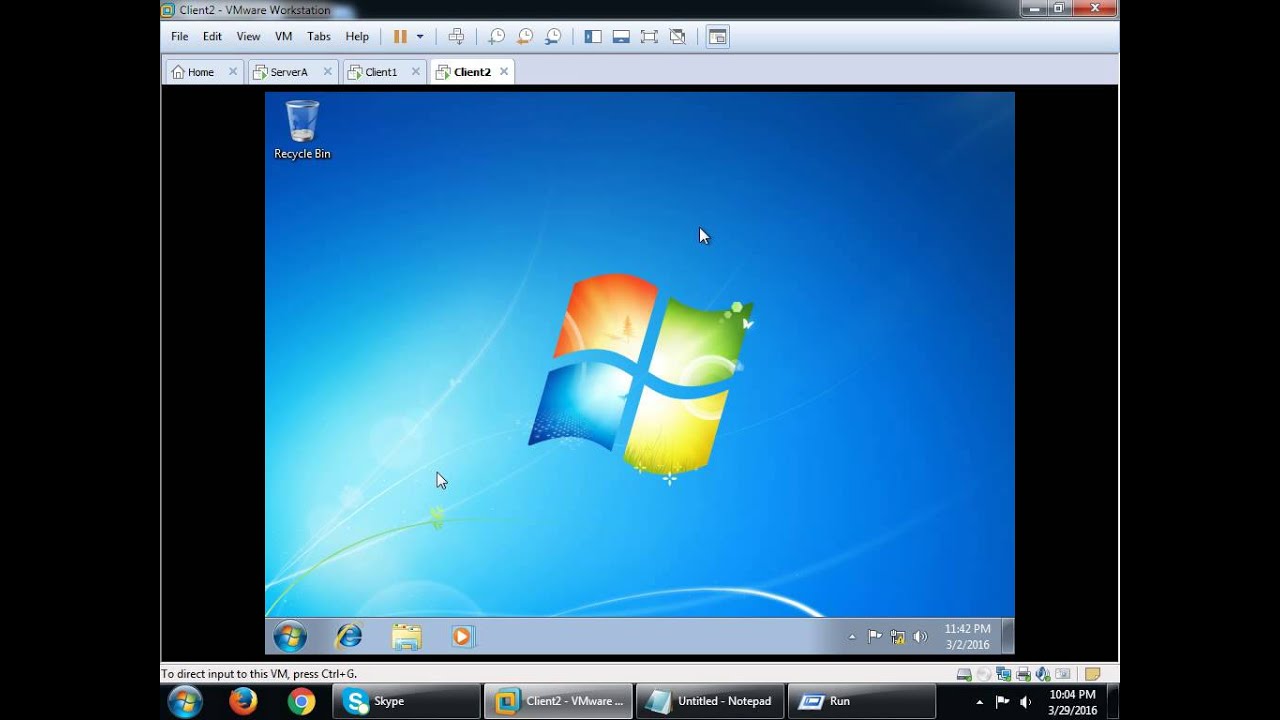Send Ctrl+Alt+Del using the toolbar icon
This screenshot has height=720, width=1280.
tap(456, 37)
